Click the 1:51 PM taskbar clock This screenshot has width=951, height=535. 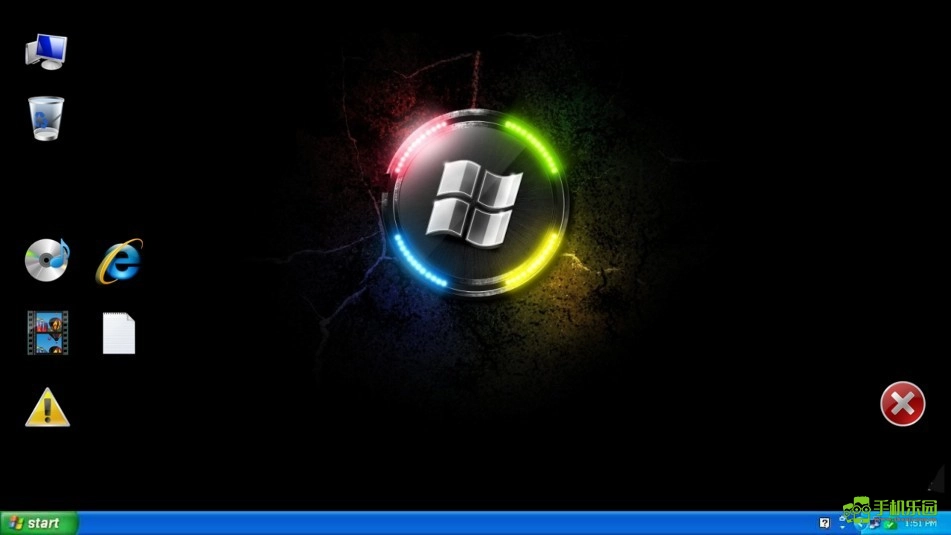pyautogui.click(x=920, y=523)
